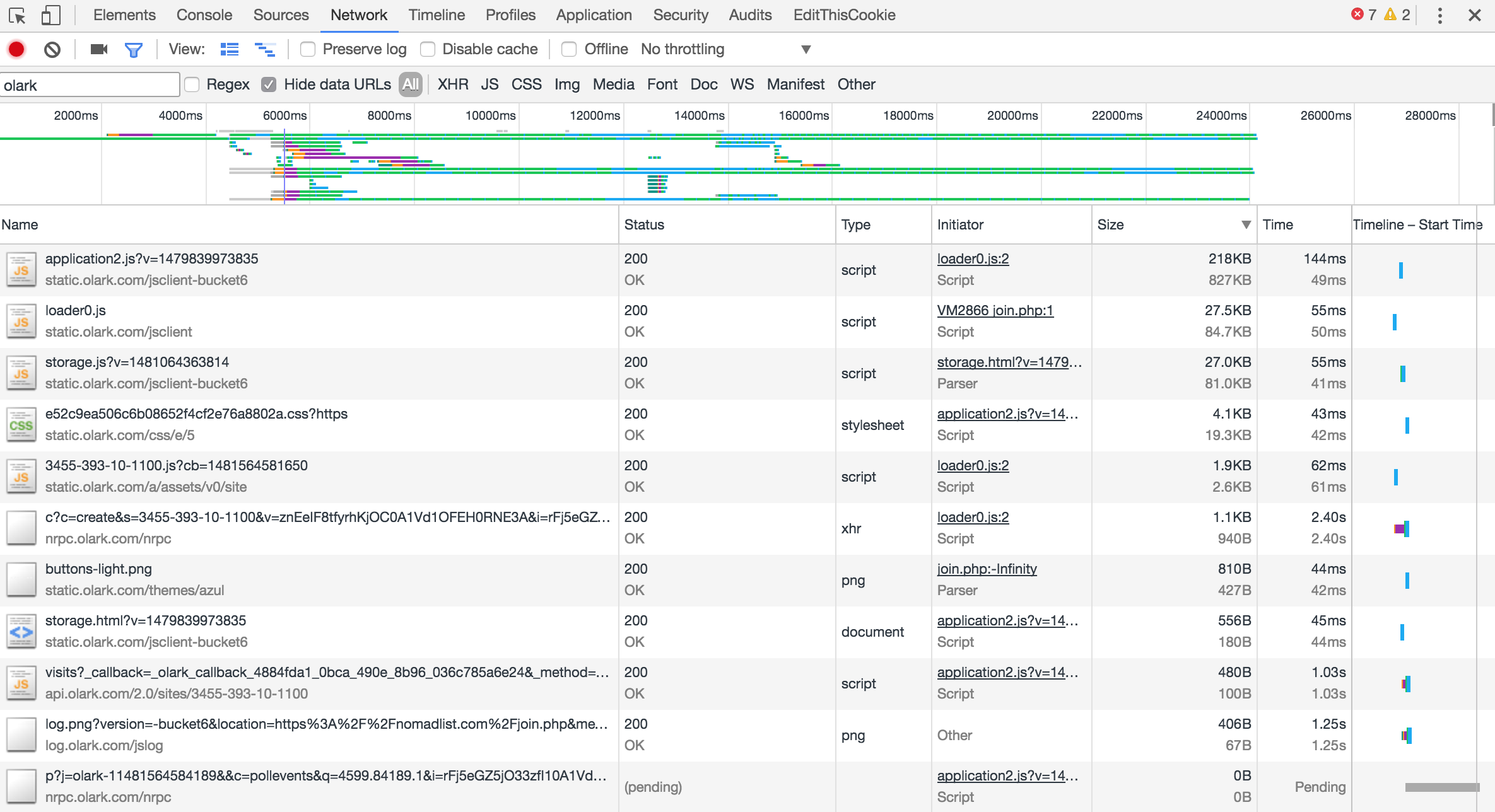Click the clear network log icon
Image resolution: width=1495 pixels, height=812 pixels.
click(55, 48)
